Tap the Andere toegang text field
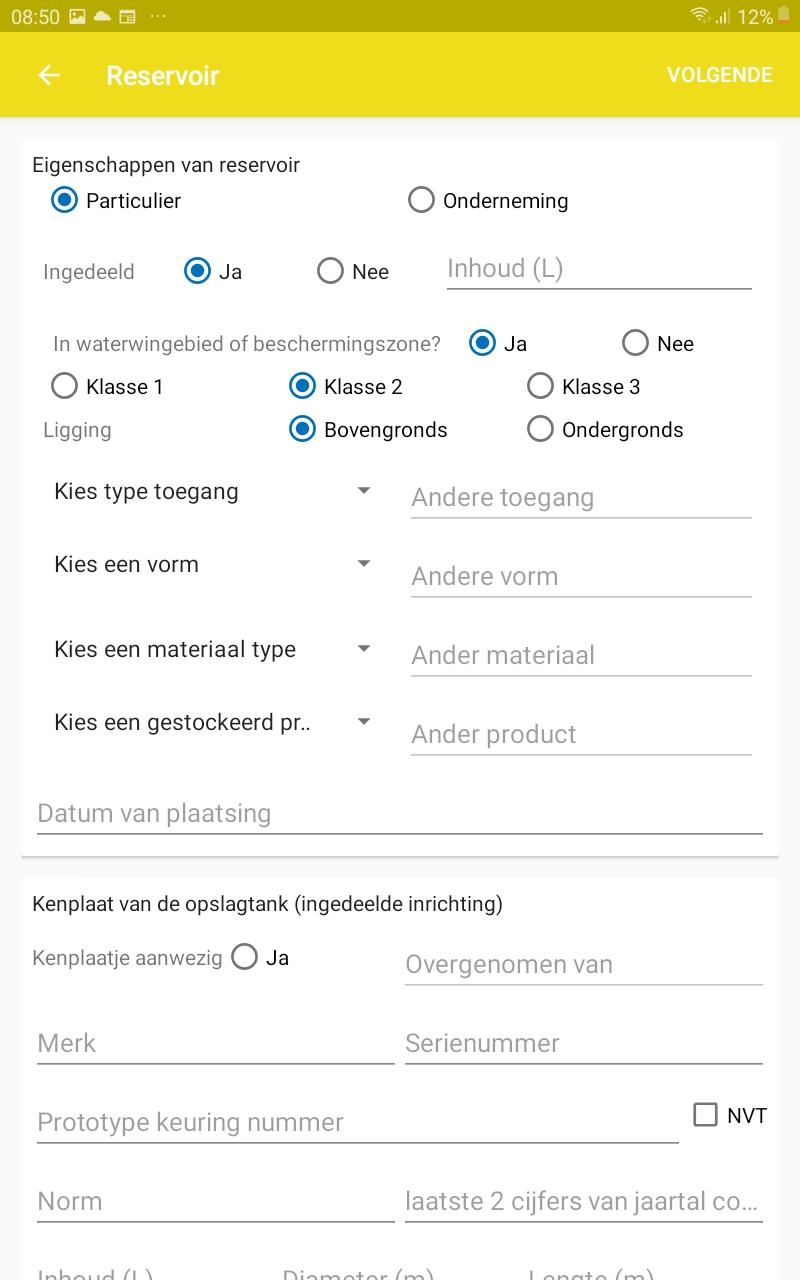 coord(581,497)
